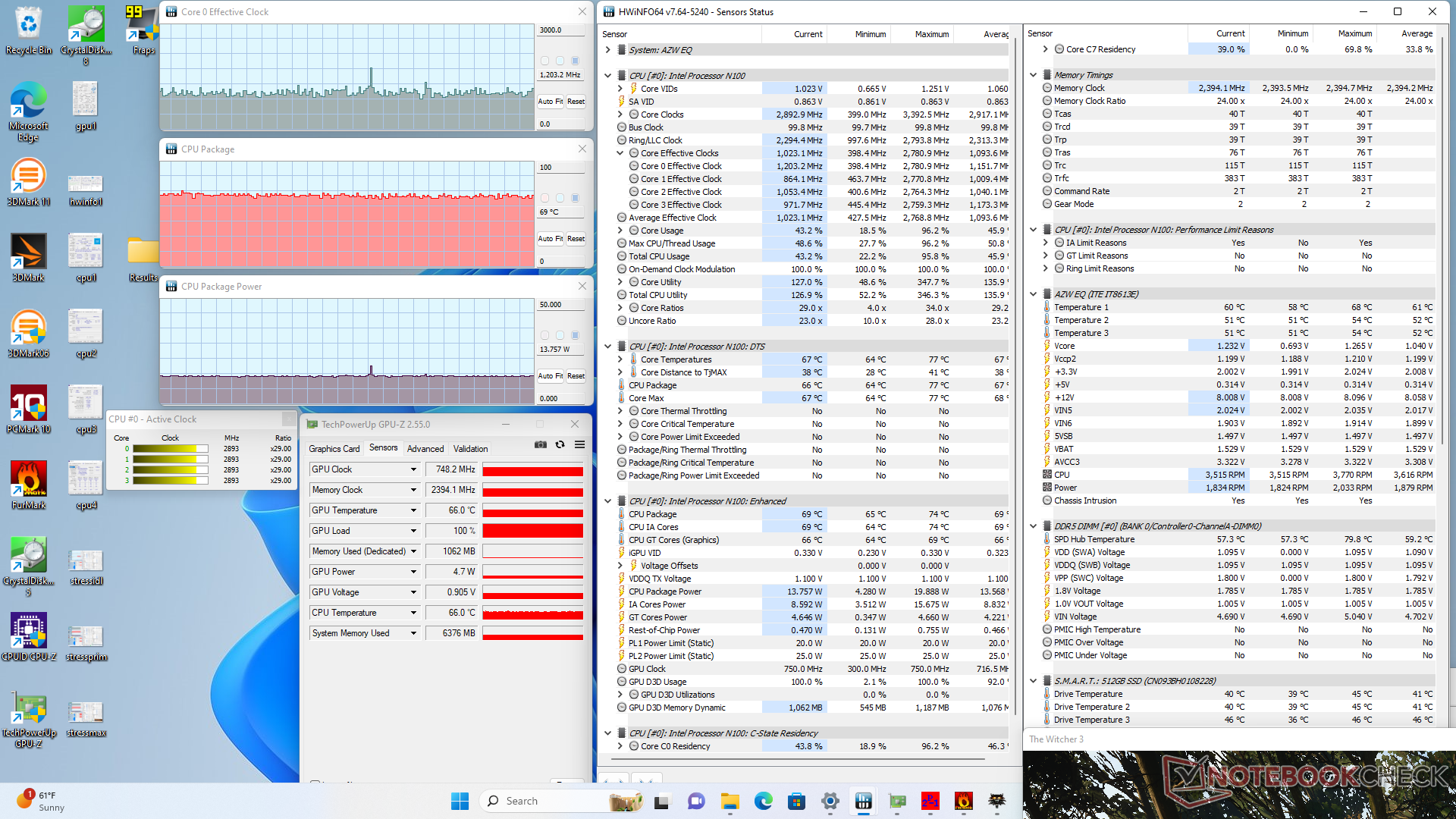Switch to Graphics Card tab in GPU-Z

pos(334,449)
